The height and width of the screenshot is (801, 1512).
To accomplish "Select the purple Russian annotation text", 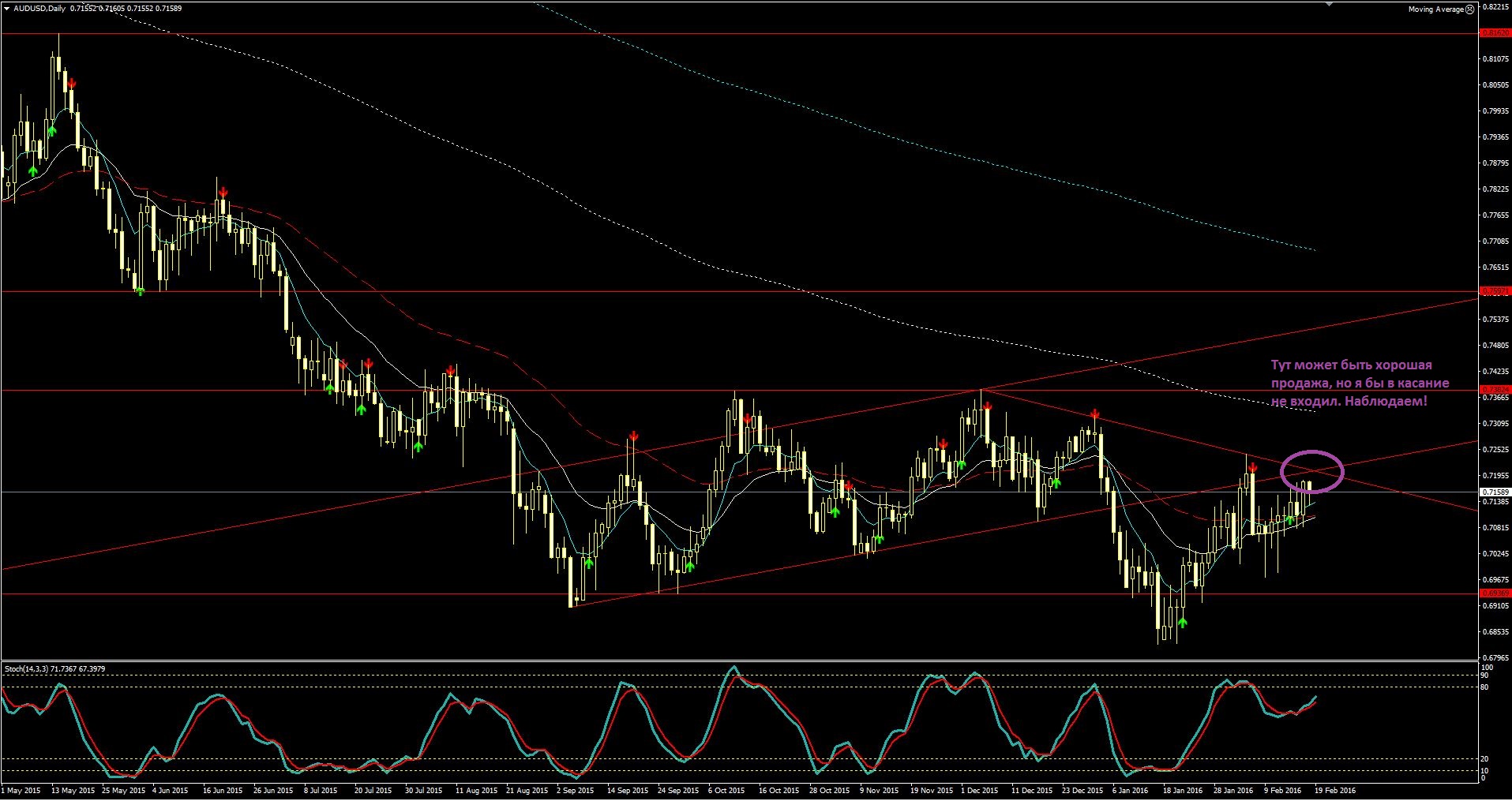I will pyautogui.click(x=1360, y=383).
